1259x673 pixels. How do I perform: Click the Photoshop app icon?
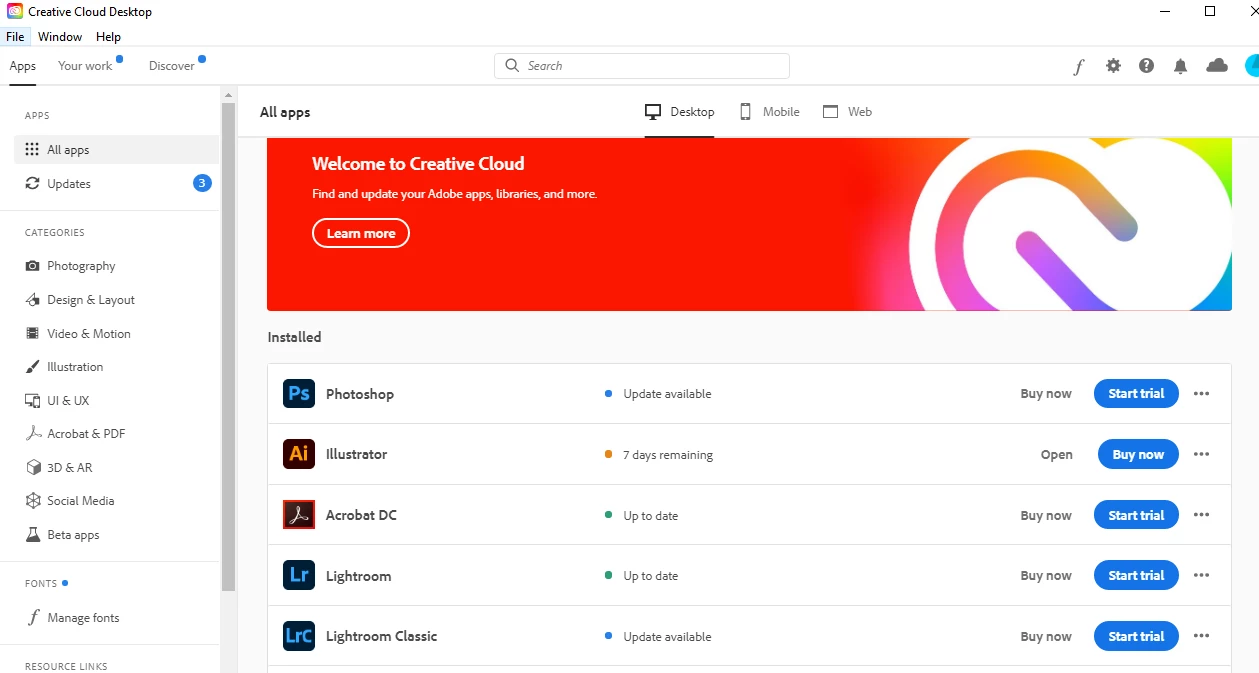299,394
